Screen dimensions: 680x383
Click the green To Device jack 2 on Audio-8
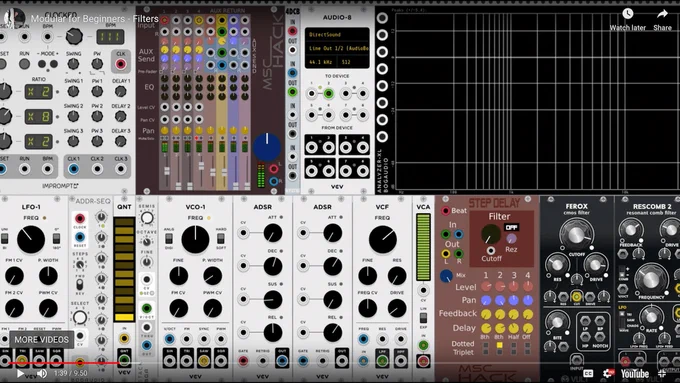pyautogui.click(x=328, y=93)
